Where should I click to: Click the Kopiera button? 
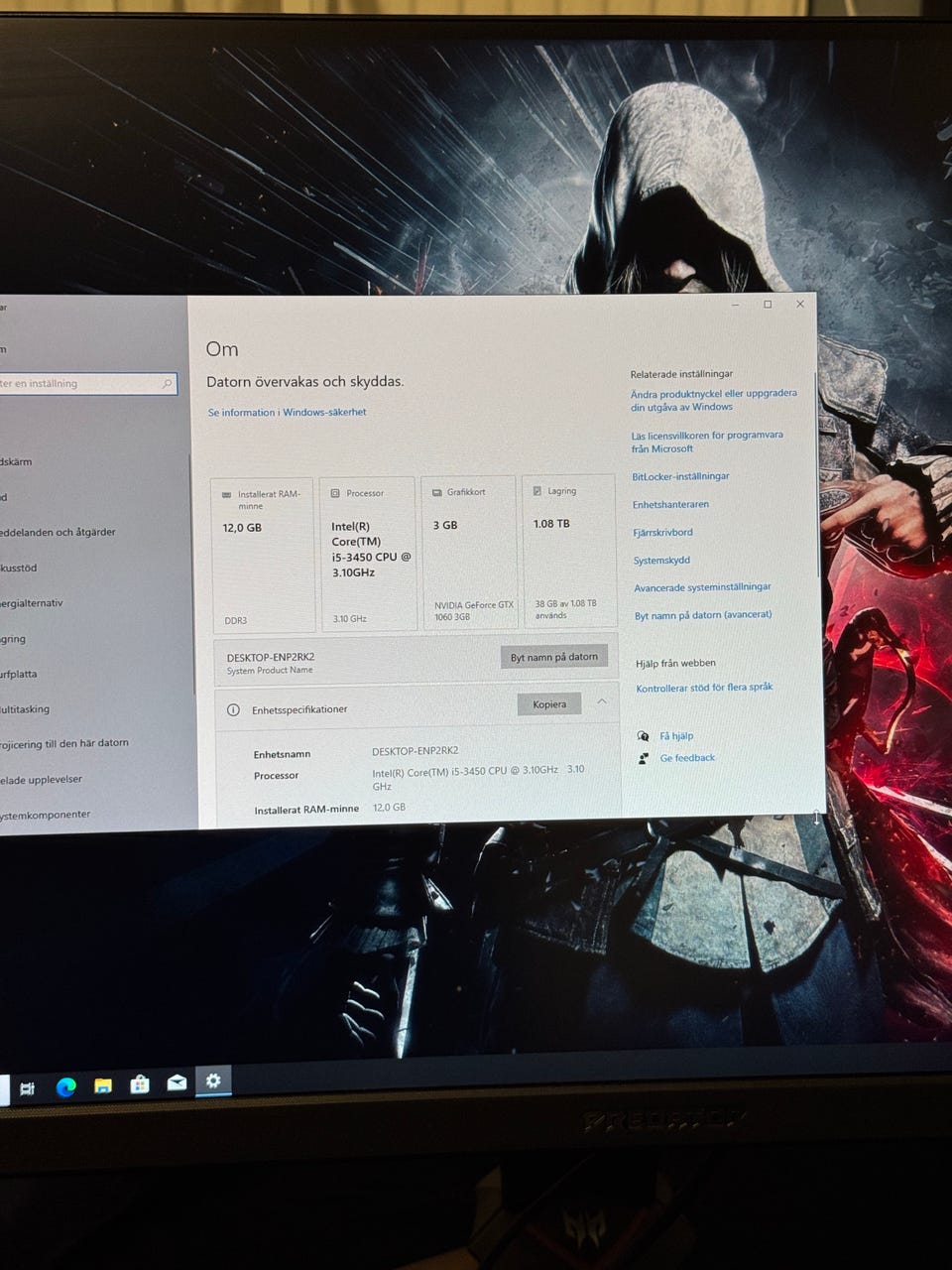549,704
